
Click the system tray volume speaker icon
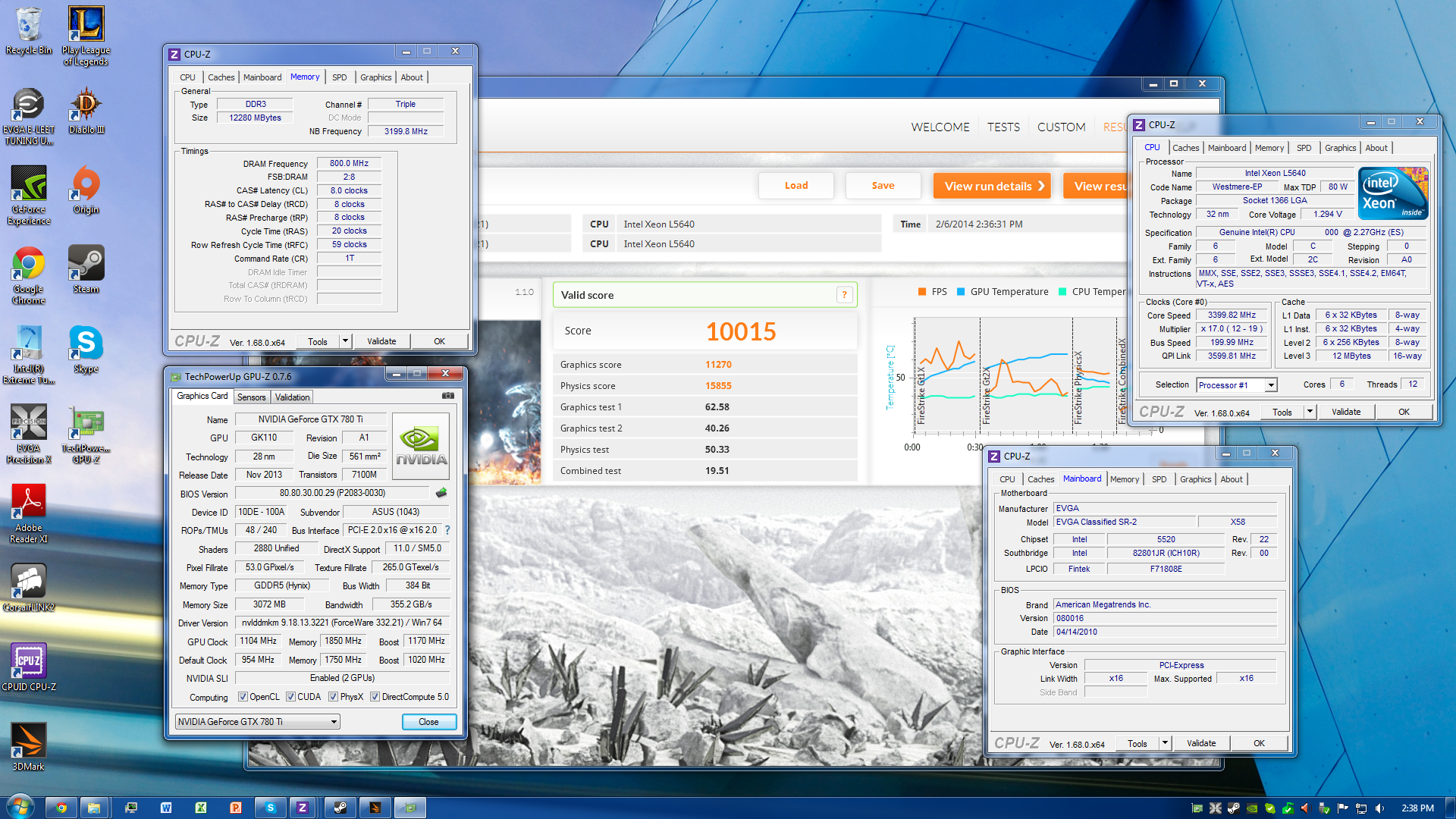point(1379,808)
